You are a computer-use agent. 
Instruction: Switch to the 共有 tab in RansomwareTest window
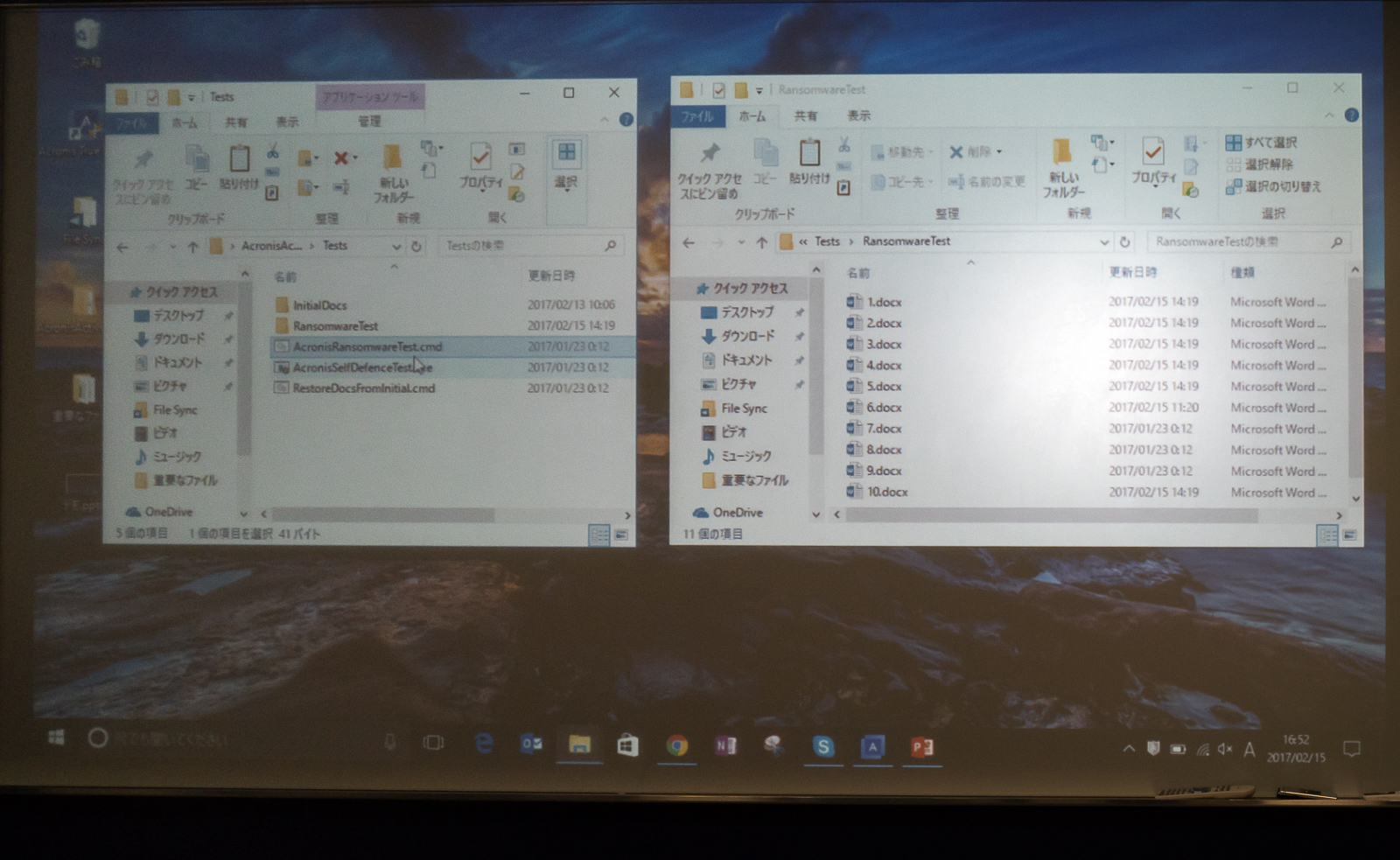(805, 115)
